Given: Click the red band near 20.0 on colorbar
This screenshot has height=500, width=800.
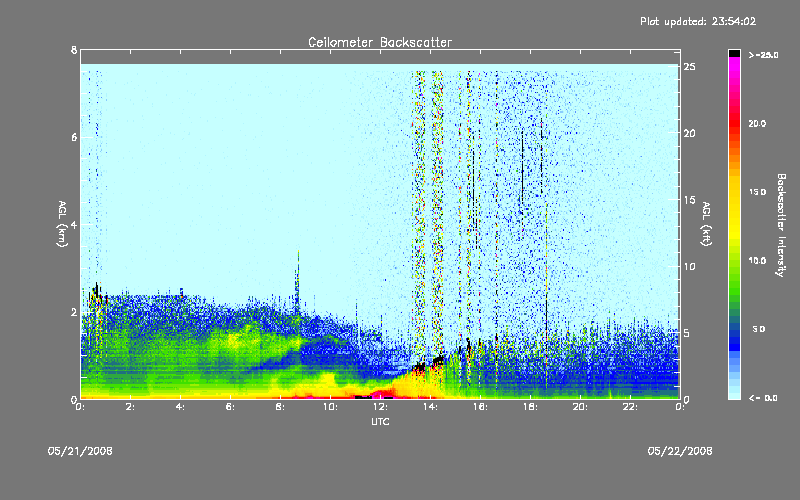Looking at the screenshot, I should (734, 122).
